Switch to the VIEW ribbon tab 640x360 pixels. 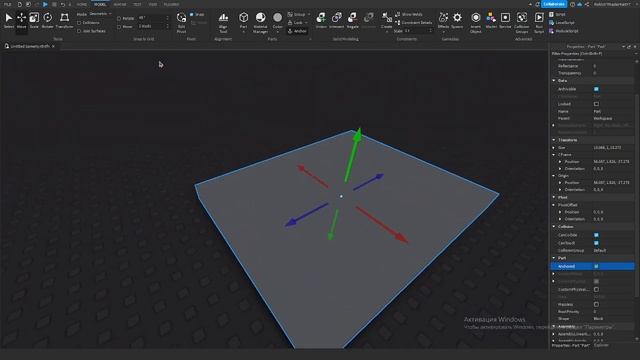[153, 4]
